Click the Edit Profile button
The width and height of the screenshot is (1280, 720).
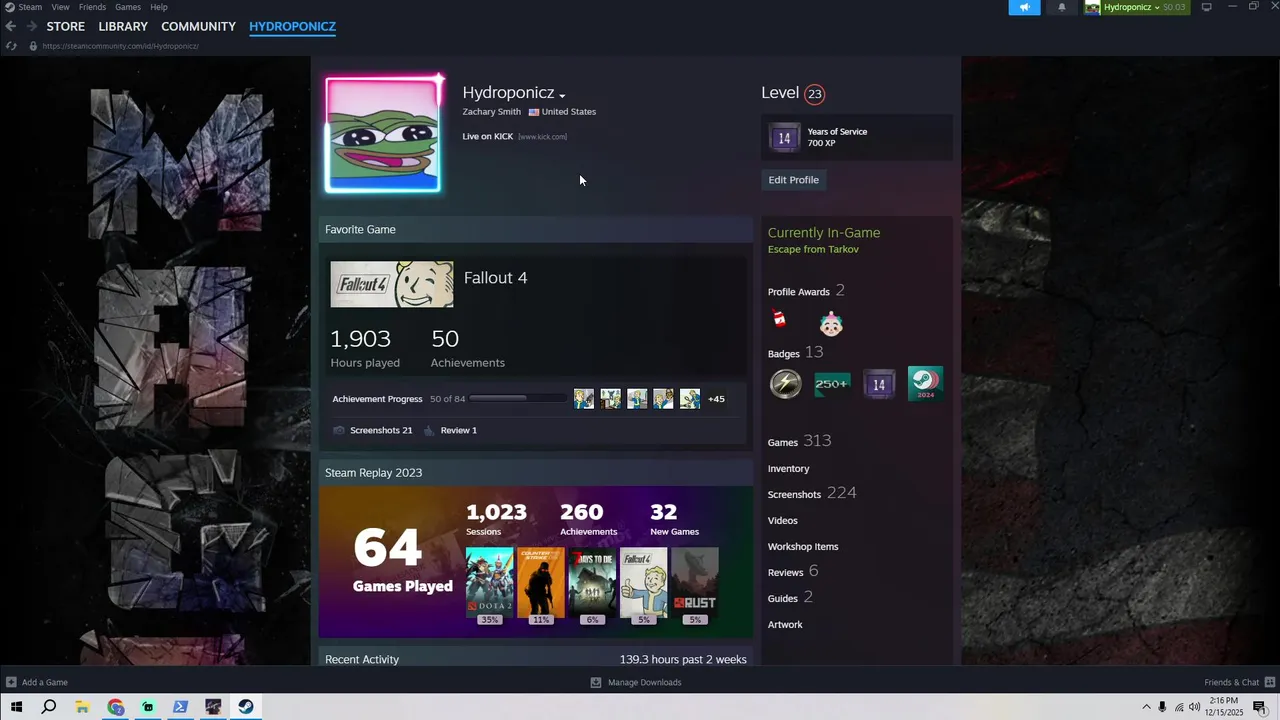794,180
